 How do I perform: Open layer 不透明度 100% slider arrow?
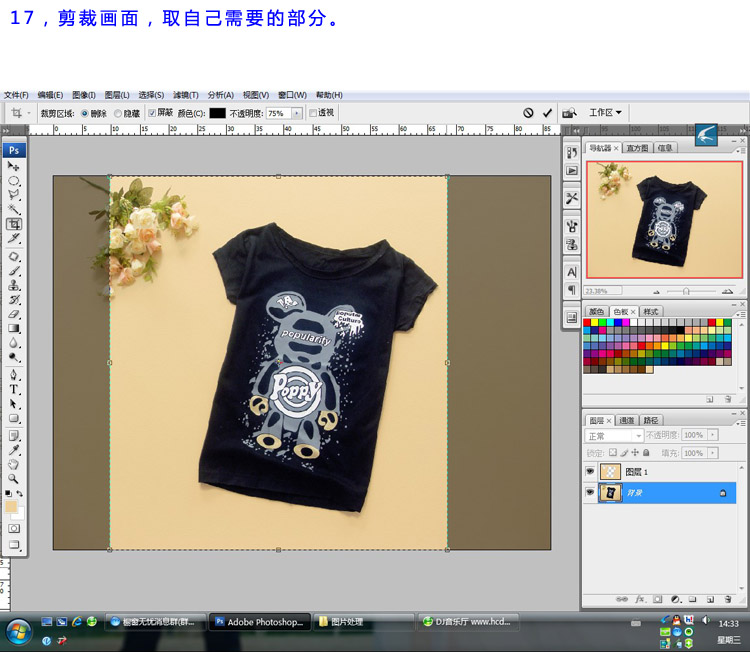tap(713, 435)
